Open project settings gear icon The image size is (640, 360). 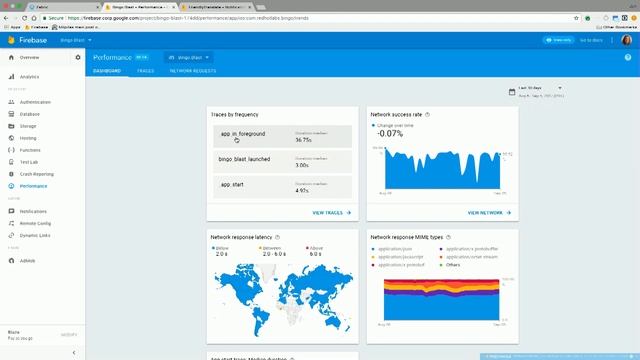78,58
